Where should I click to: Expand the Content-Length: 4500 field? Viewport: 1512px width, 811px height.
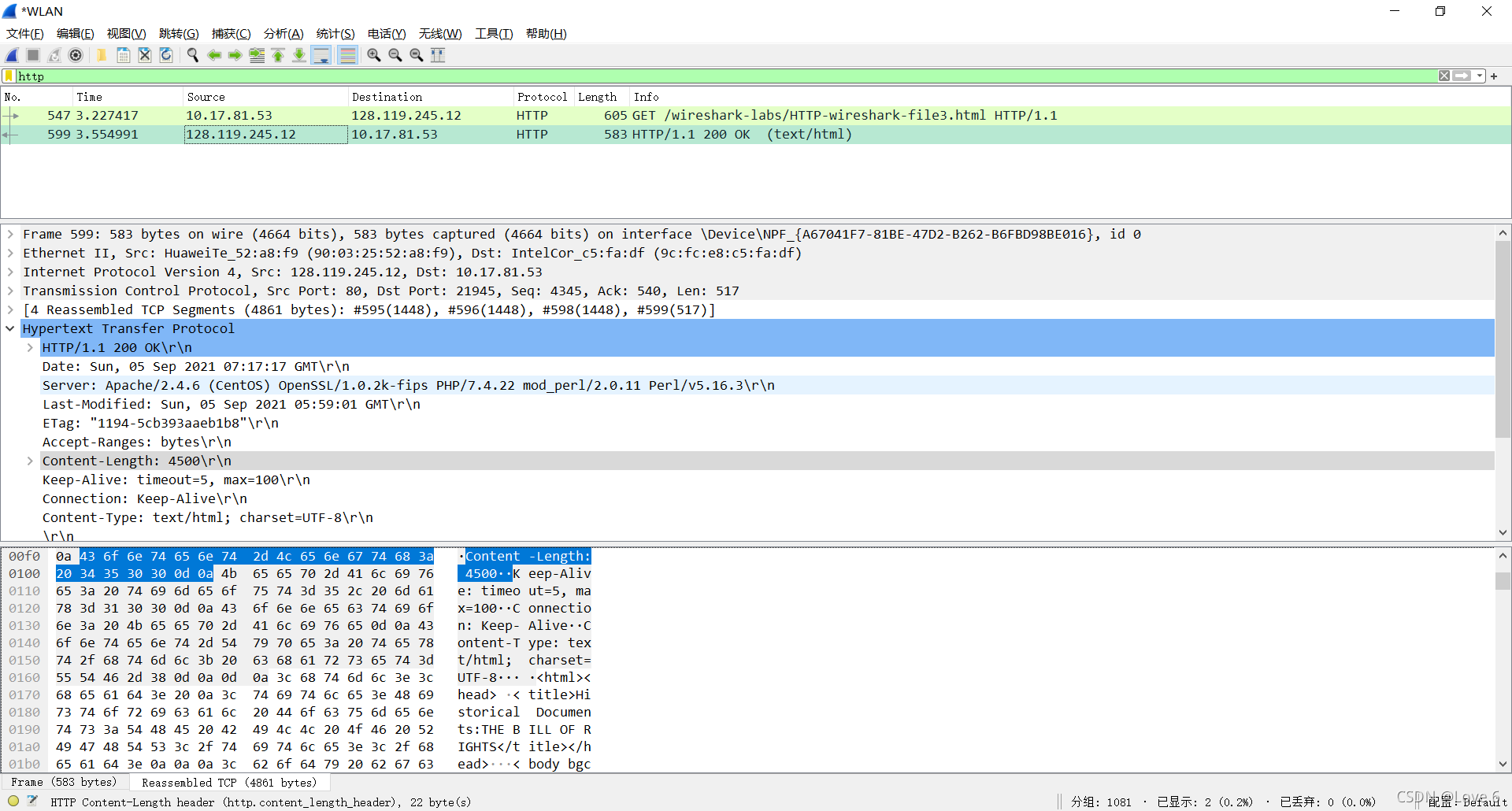tap(30, 461)
